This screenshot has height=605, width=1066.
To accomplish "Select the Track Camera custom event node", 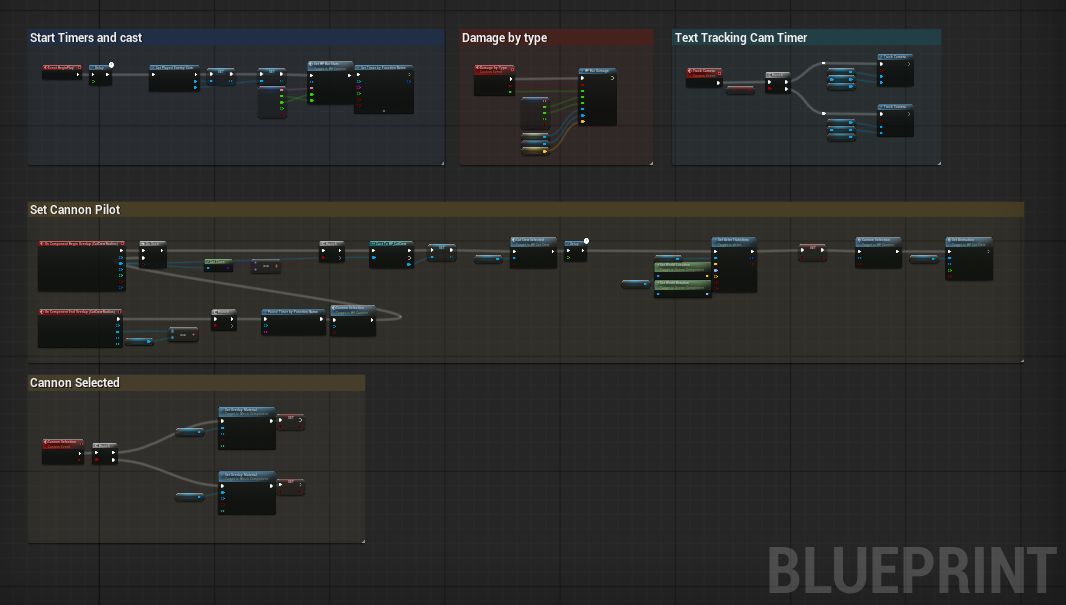I will click(x=704, y=77).
